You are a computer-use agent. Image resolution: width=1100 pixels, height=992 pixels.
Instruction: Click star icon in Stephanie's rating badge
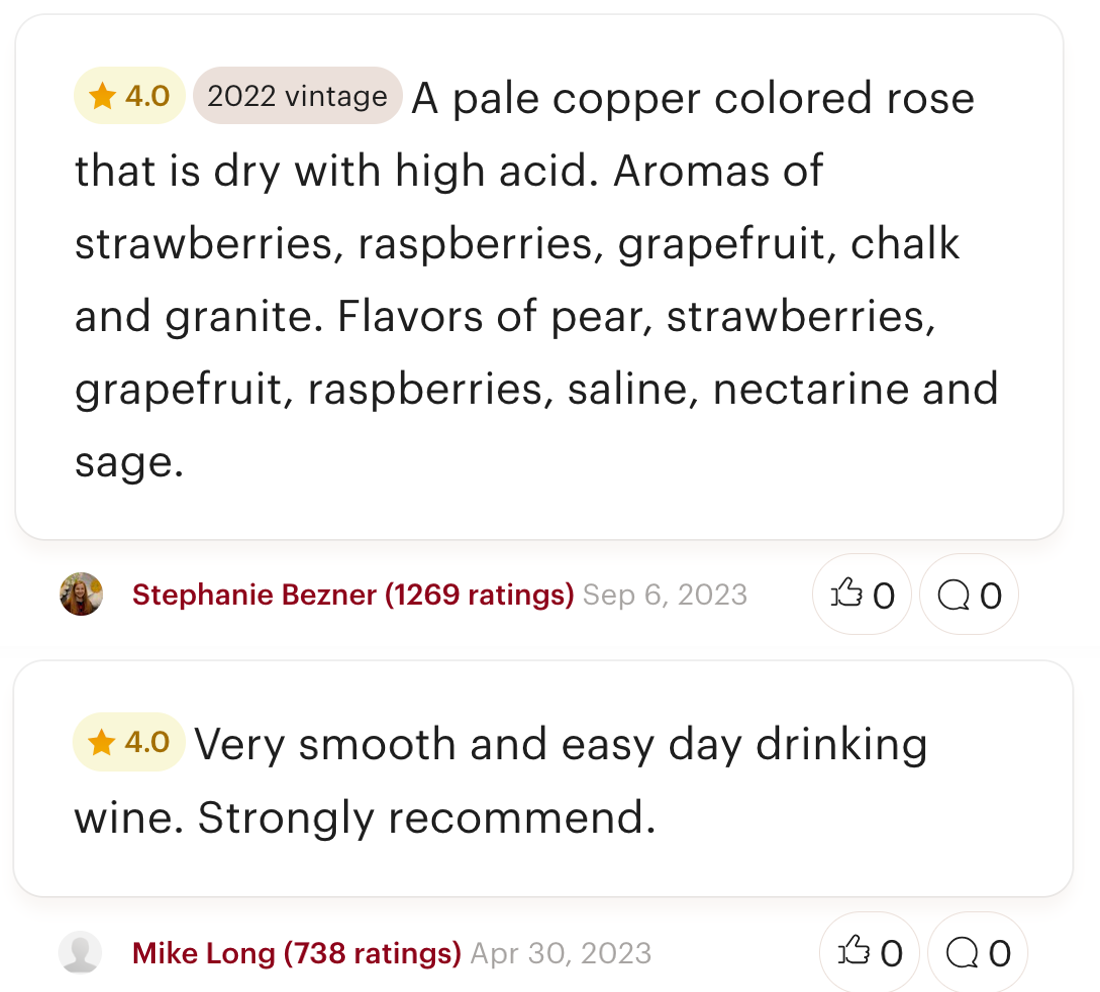click(x=102, y=97)
